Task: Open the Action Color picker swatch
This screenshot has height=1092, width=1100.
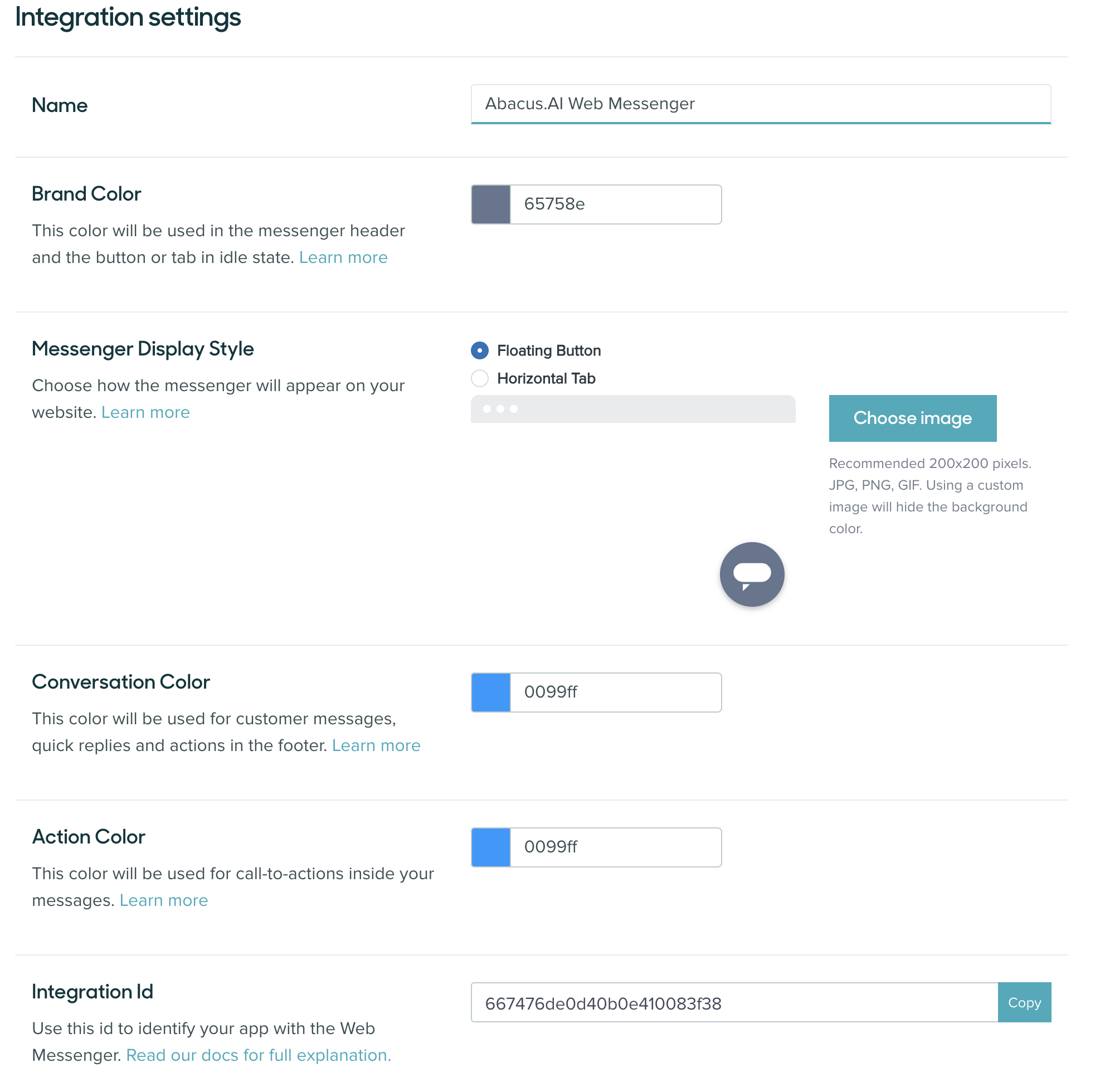Action: [x=490, y=847]
